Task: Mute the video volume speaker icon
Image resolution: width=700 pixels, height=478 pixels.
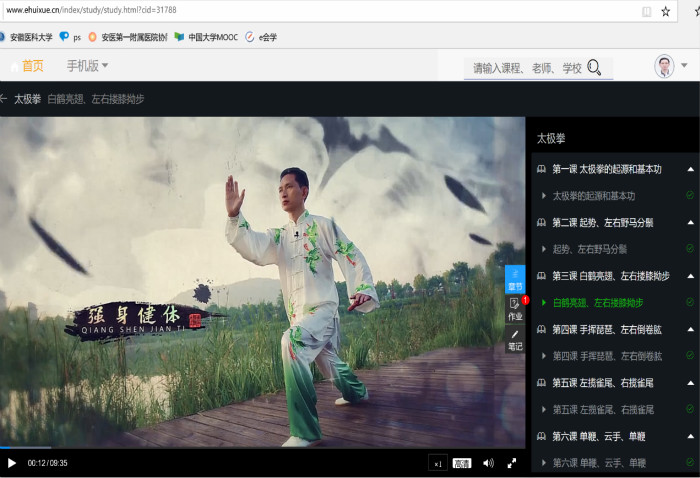Action: [x=488, y=463]
